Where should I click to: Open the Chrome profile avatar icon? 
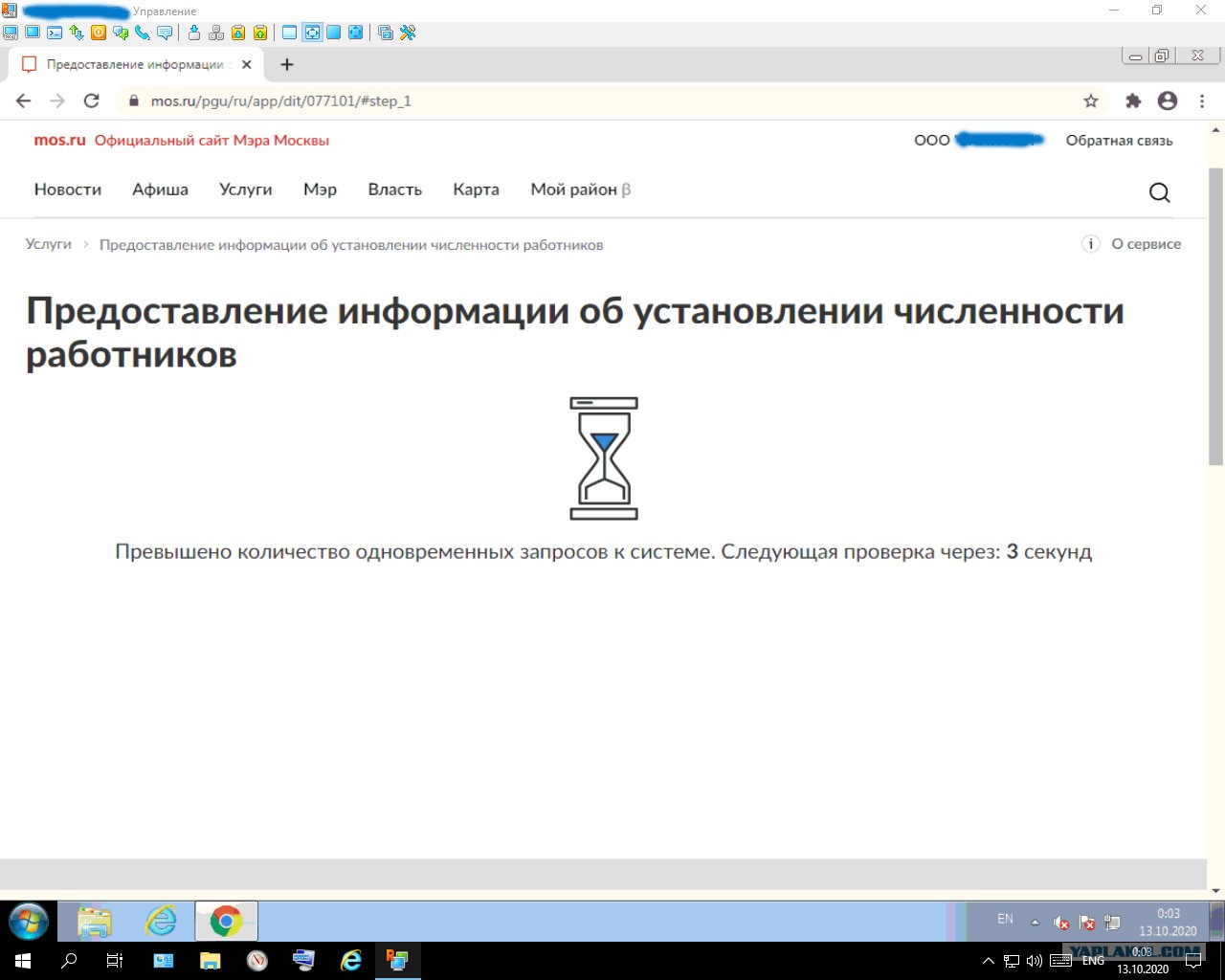coord(1167,100)
